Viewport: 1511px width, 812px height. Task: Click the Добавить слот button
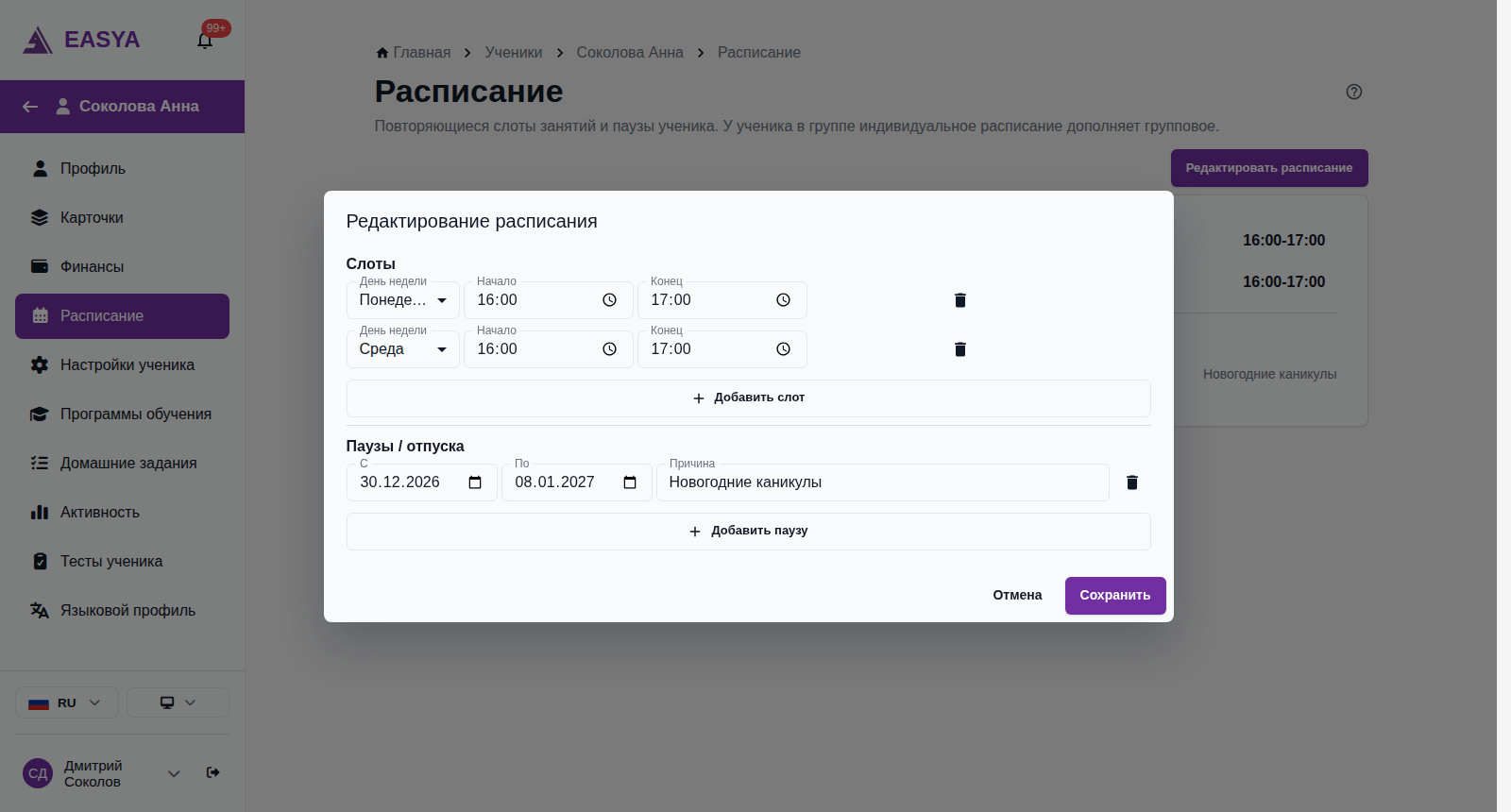[x=748, y=398]
